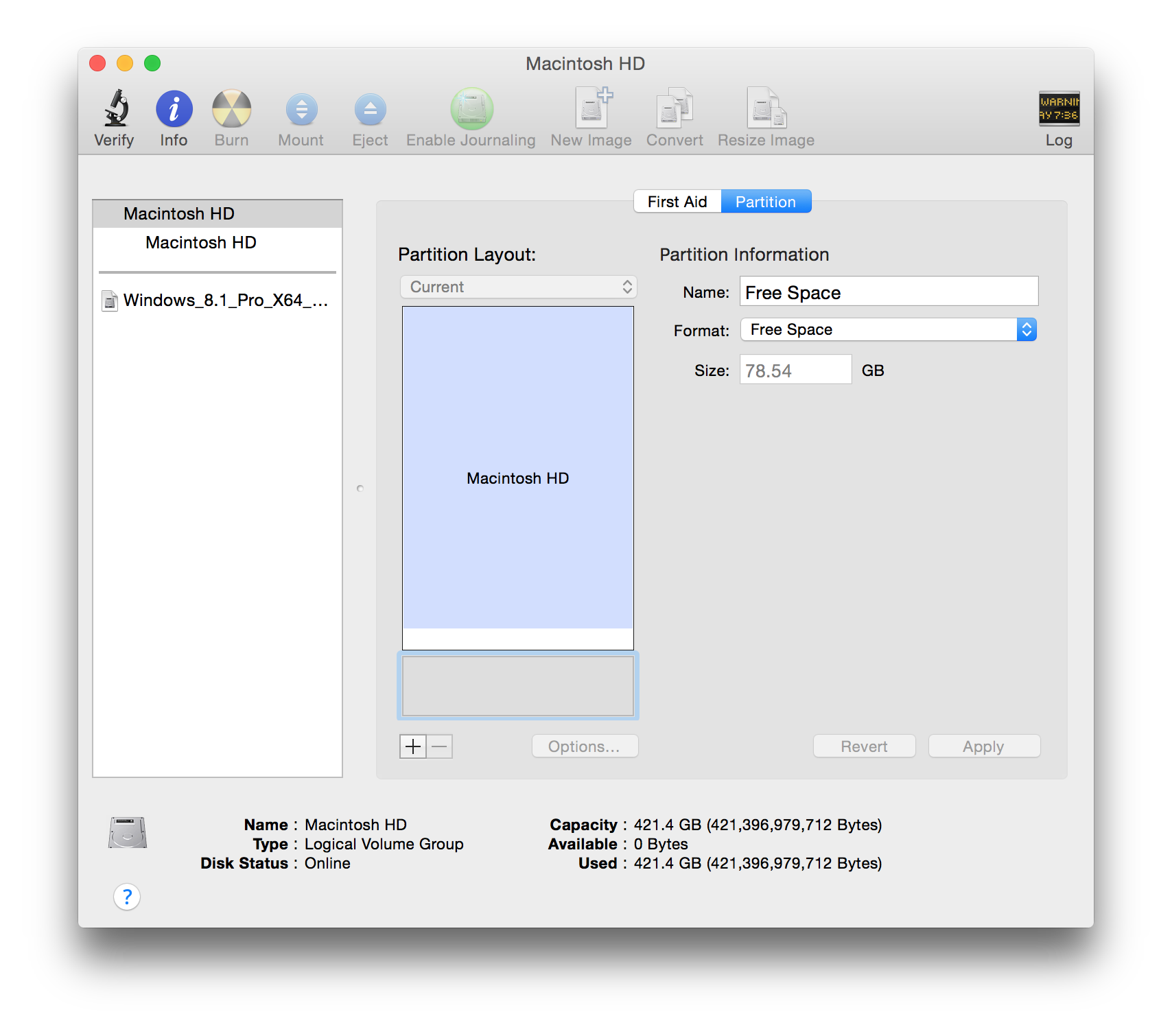
Task: Click the Revert button
Action: pos(865,746)
